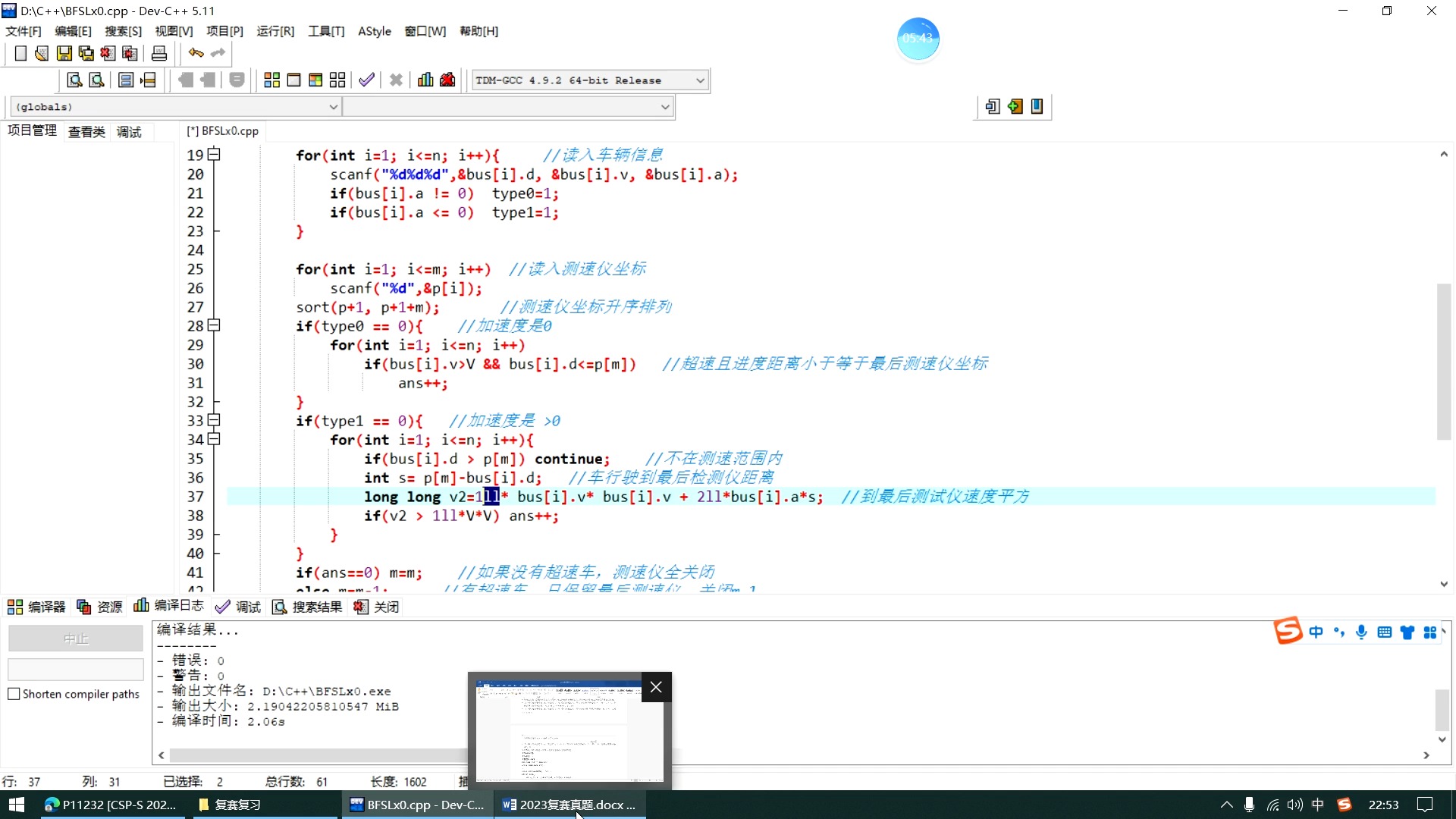Open the 复赛复习 folder taskbar button
This screenshot has height=819, width=1456.
point(265,805)
